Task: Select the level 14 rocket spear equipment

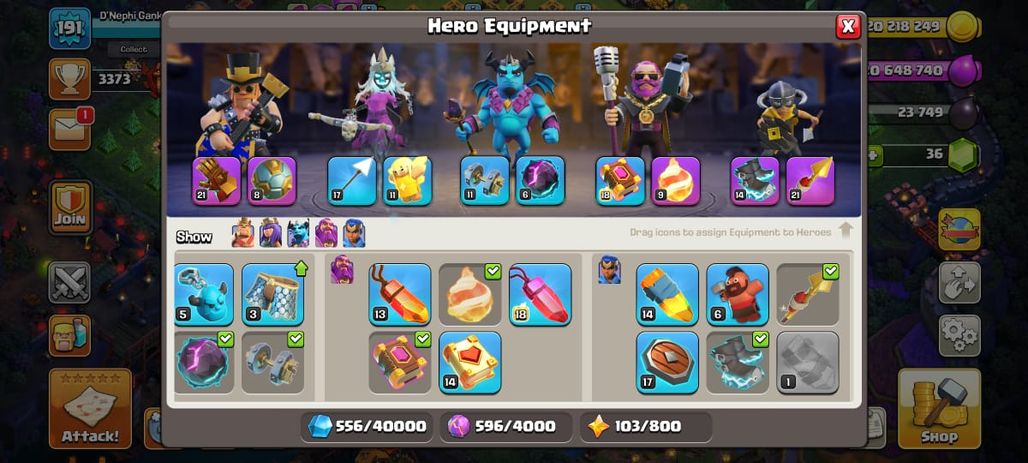Action: 667,294
